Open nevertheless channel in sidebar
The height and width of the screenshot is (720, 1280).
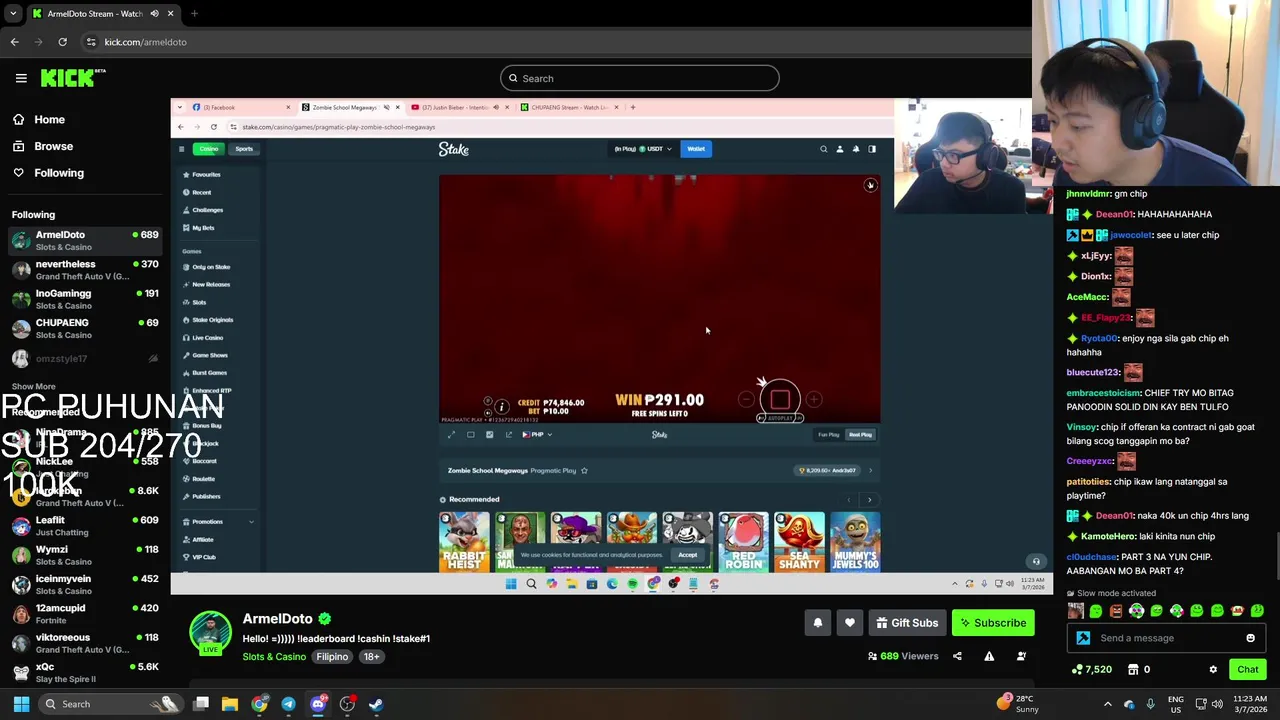(85, 270)
